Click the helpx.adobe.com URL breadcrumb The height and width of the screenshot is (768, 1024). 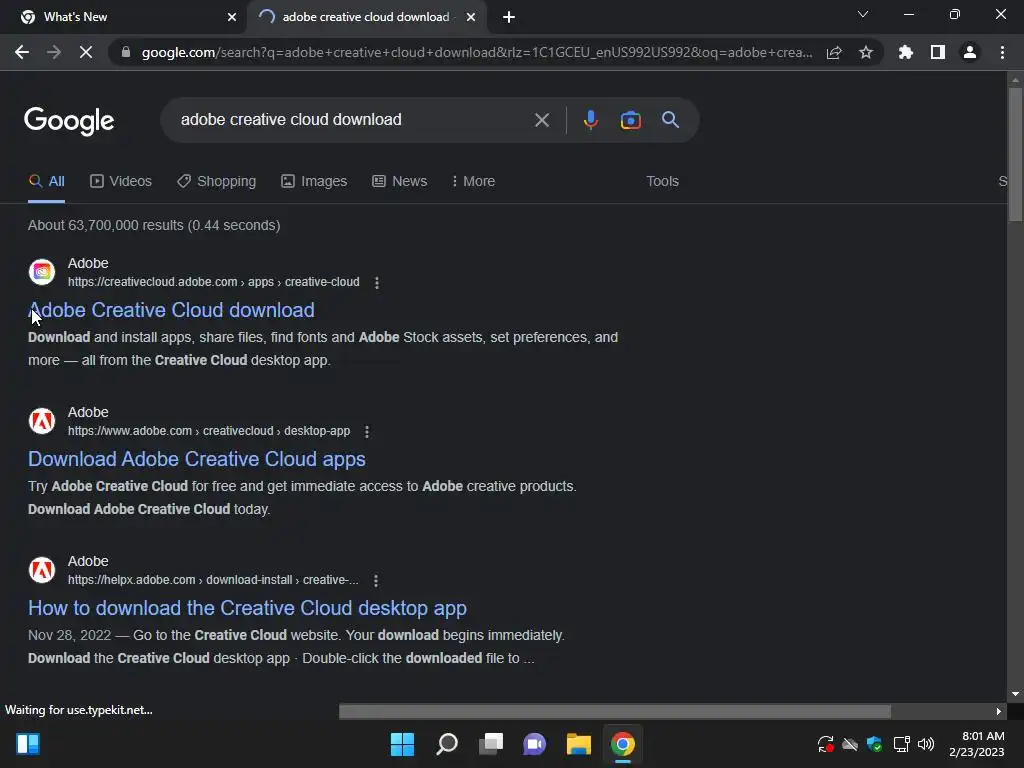click(x=213, y=580)
